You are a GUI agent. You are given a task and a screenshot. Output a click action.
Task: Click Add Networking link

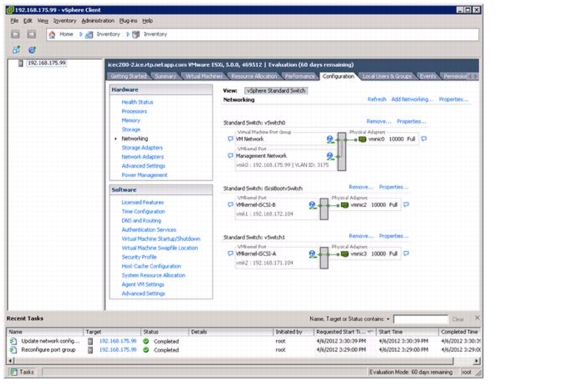click(412, 99)
